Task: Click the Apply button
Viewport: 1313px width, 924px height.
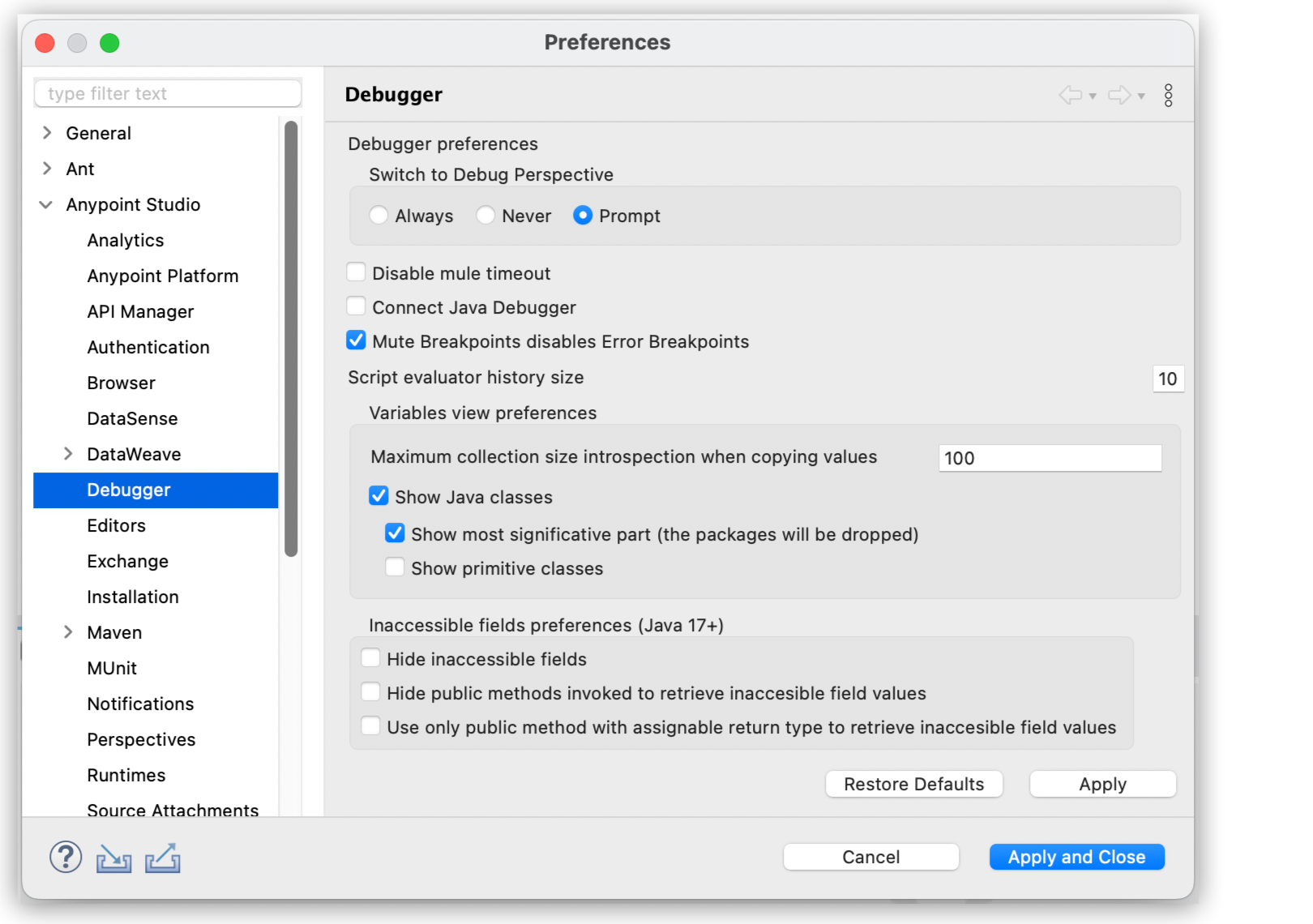Action: click(x=1103, y=784)
